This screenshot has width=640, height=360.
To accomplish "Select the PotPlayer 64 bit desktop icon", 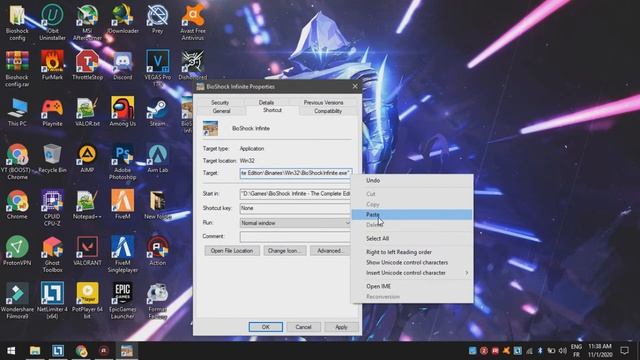I will [x=87, y=301].
